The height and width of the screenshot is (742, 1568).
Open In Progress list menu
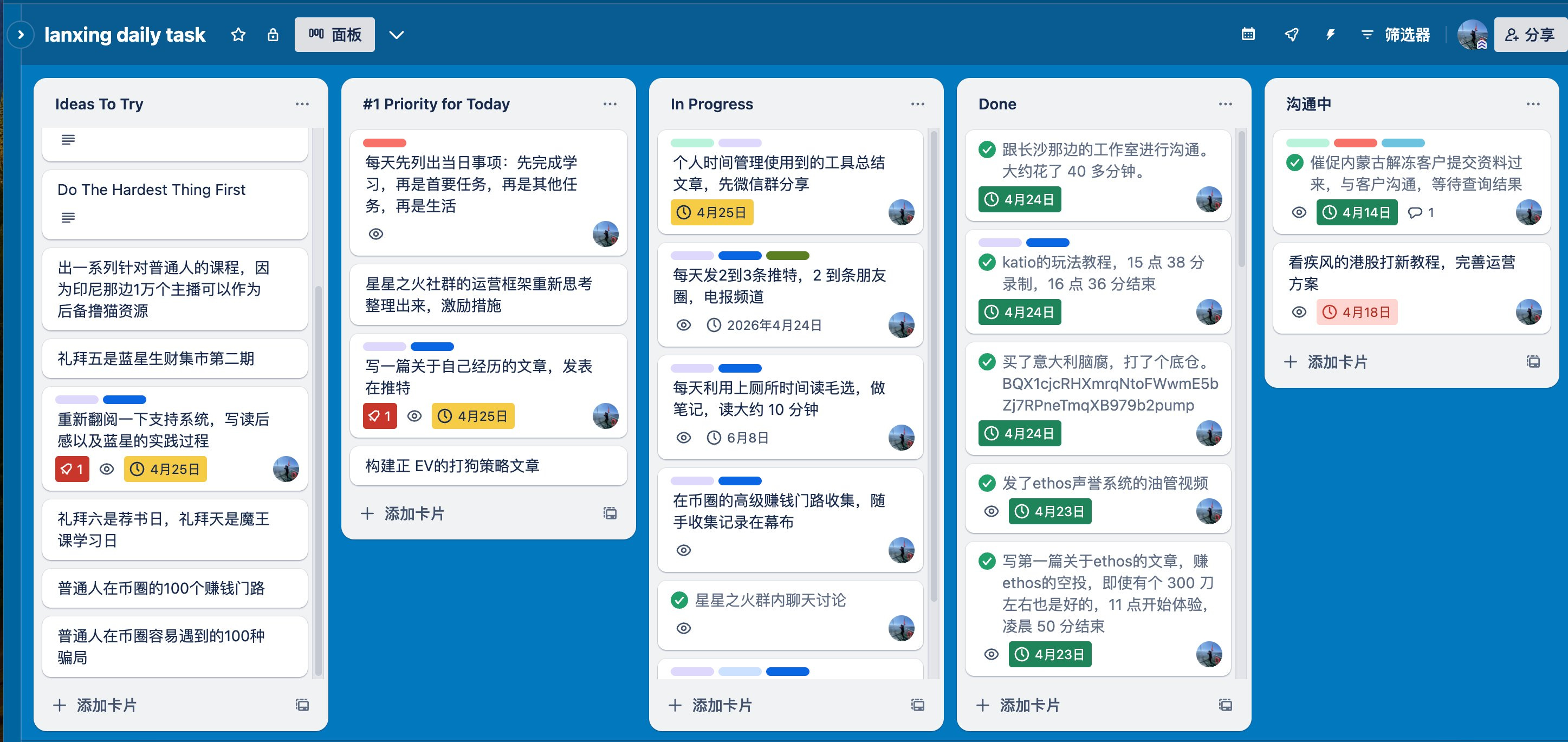(x=917, y=104)
